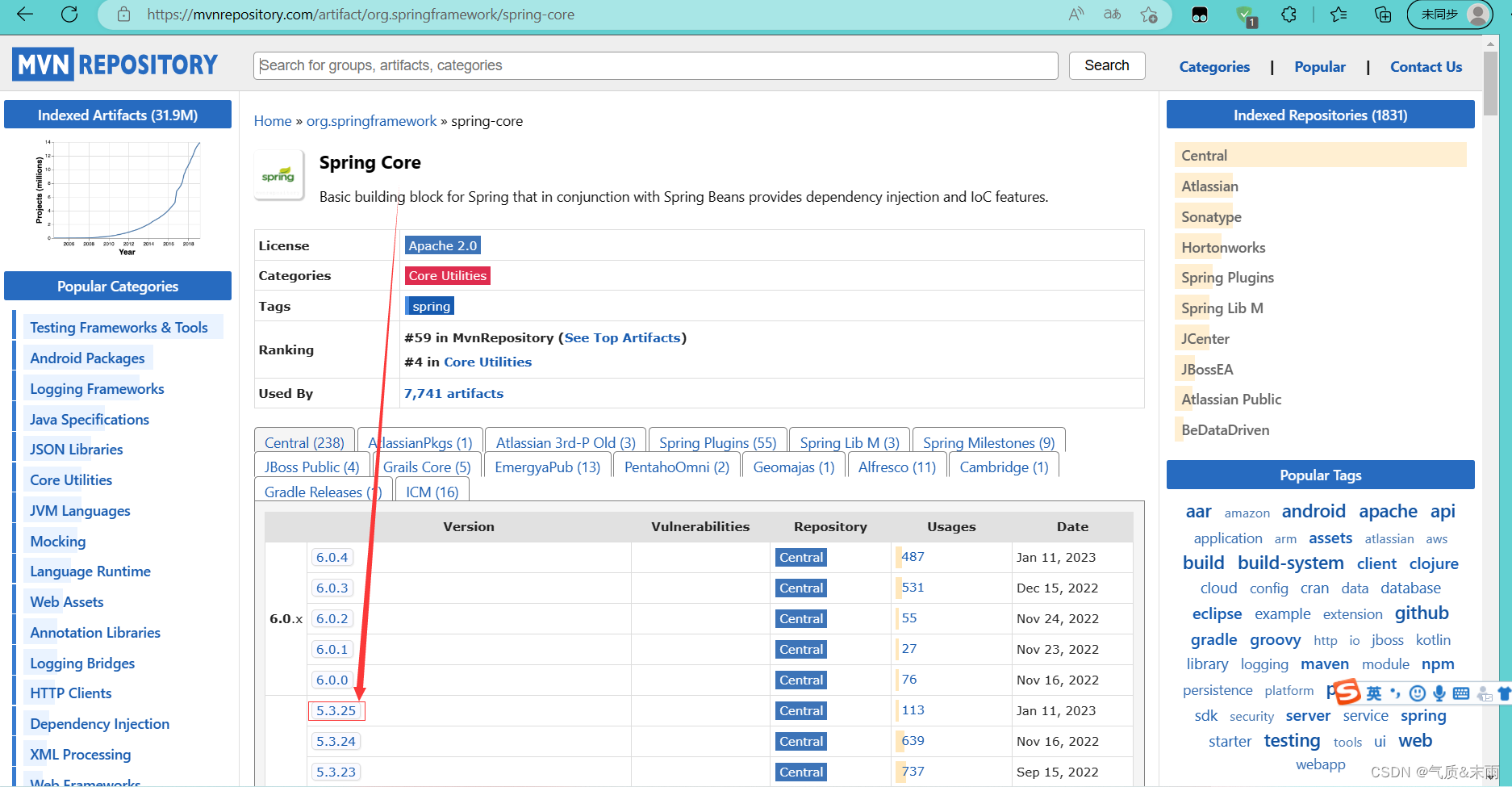Image resolution: width=1512 pixels, height=787 pixels.
Task: Open the browser extensions puzzle icon
Action: 1289,14
